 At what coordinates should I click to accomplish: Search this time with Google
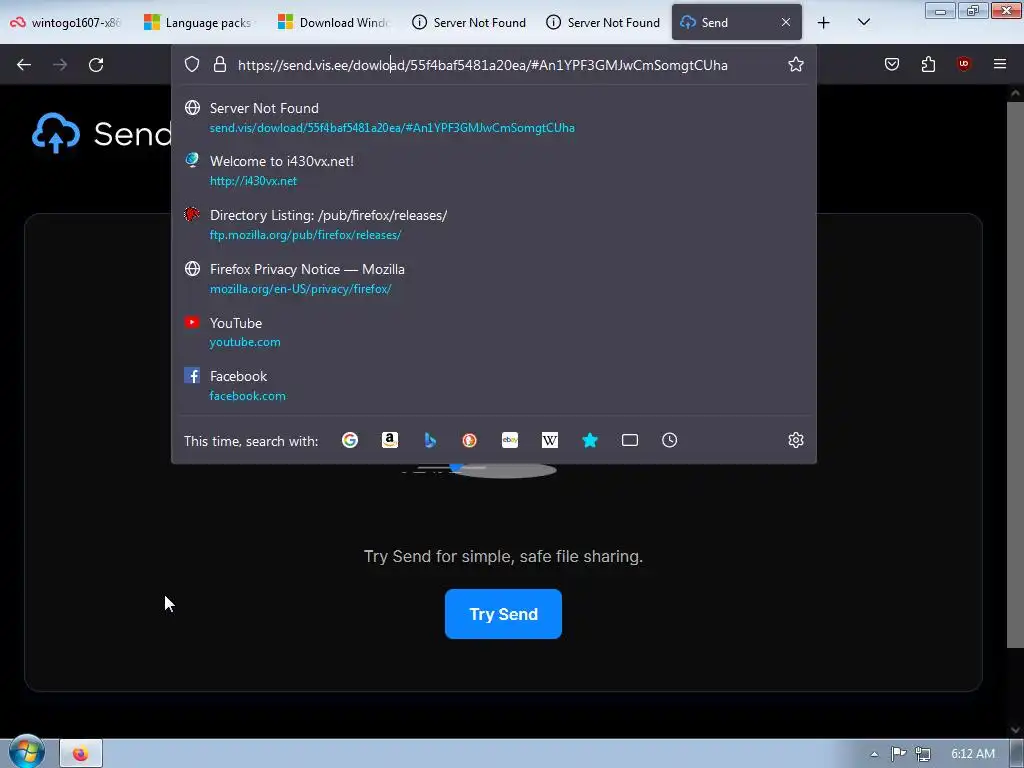coord(350,440)
